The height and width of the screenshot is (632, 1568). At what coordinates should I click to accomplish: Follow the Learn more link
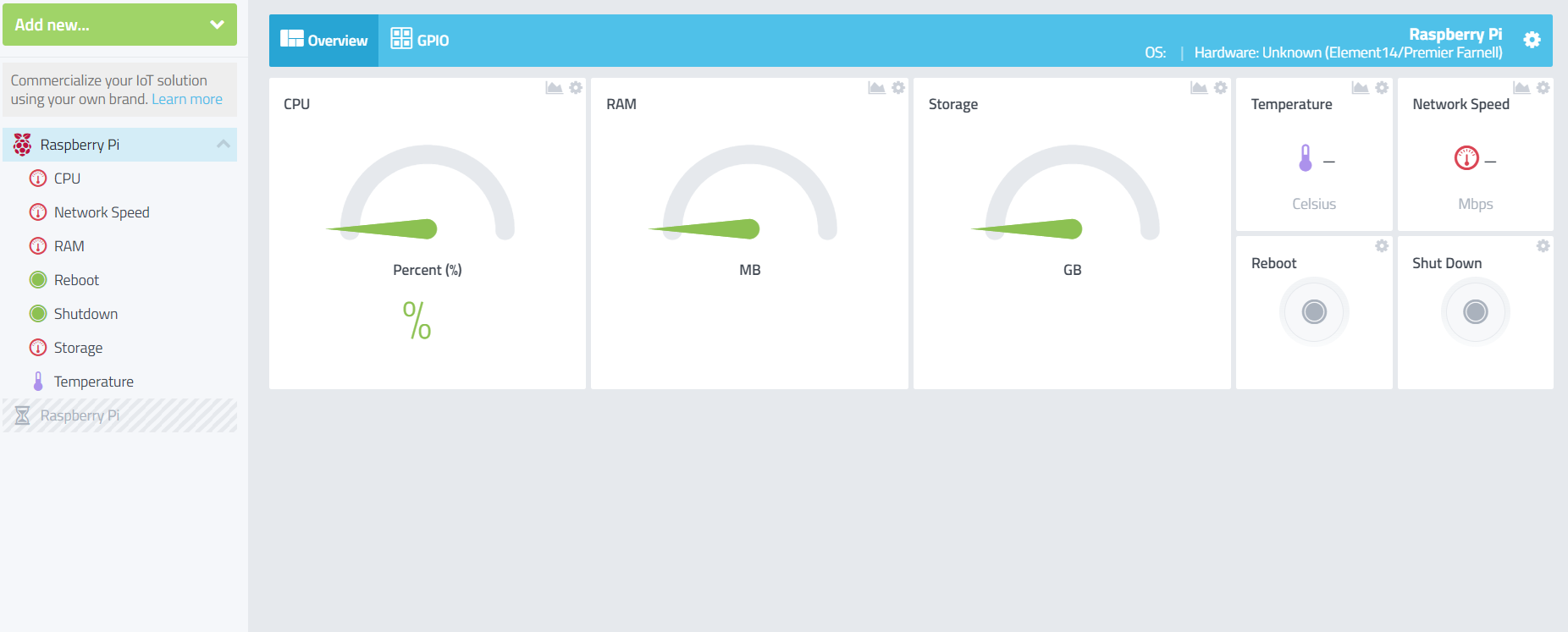point(187,99)
